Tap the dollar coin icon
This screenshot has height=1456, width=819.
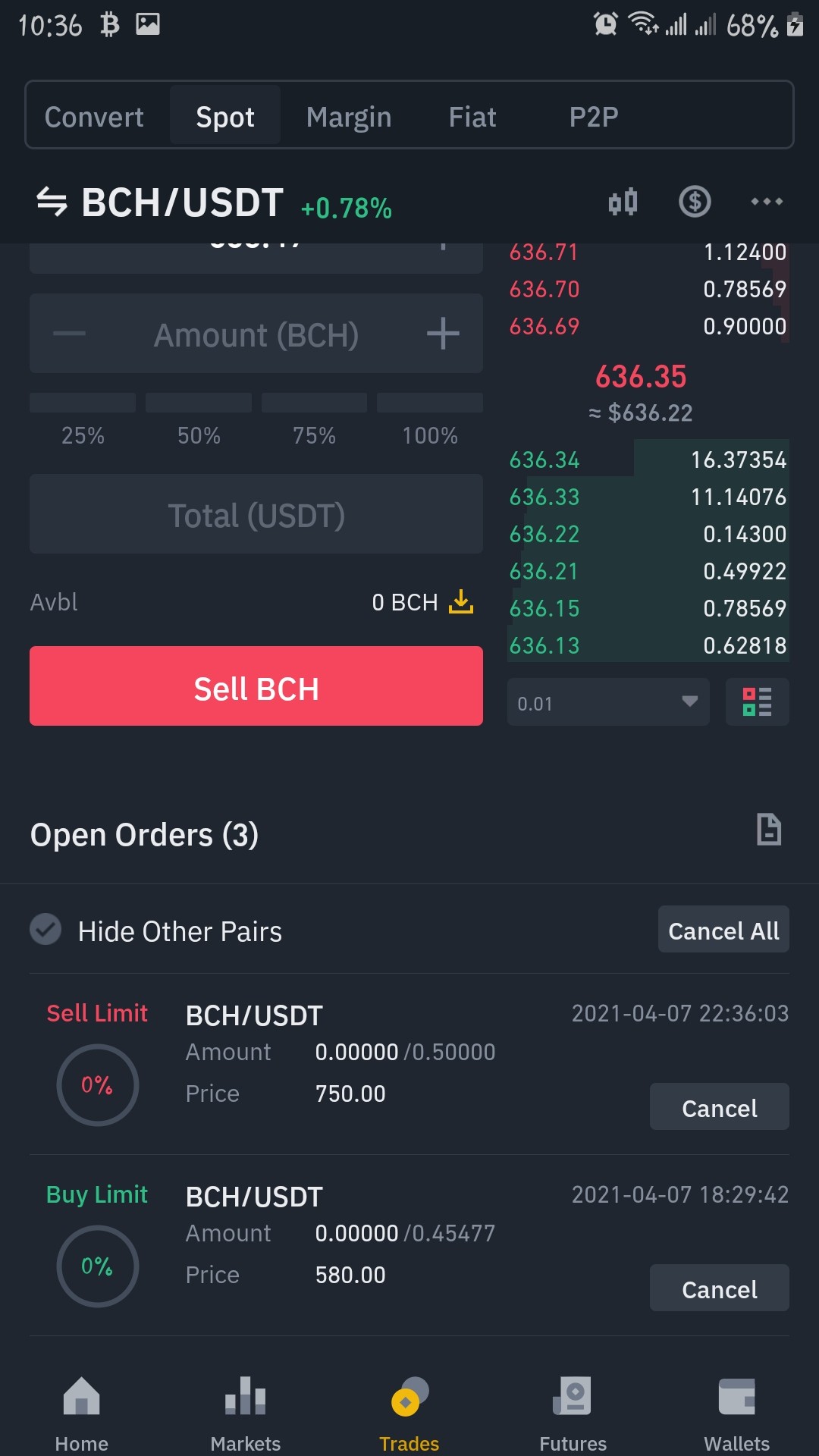[695, 202]
